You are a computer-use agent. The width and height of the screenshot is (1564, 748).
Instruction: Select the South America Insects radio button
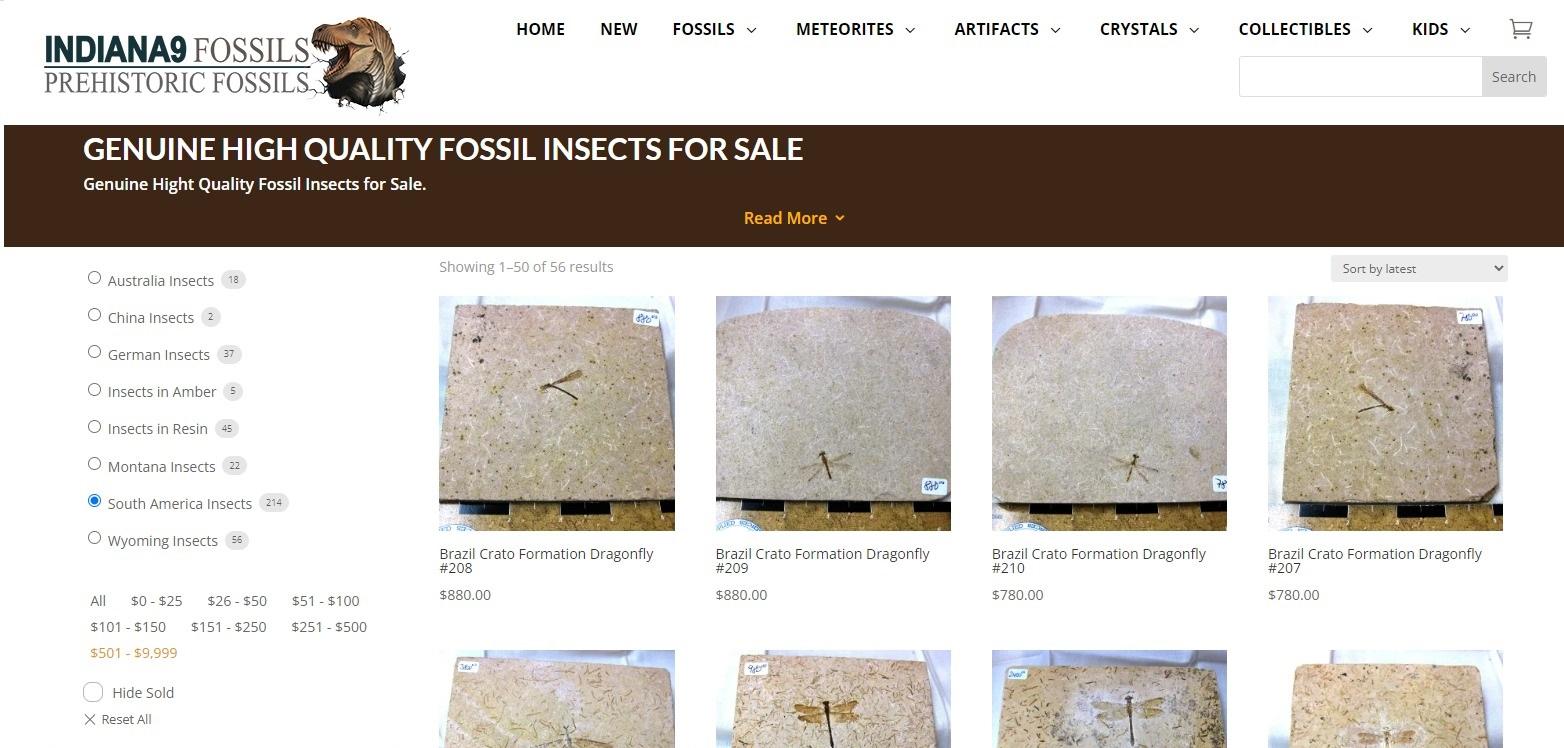(95, 501)
